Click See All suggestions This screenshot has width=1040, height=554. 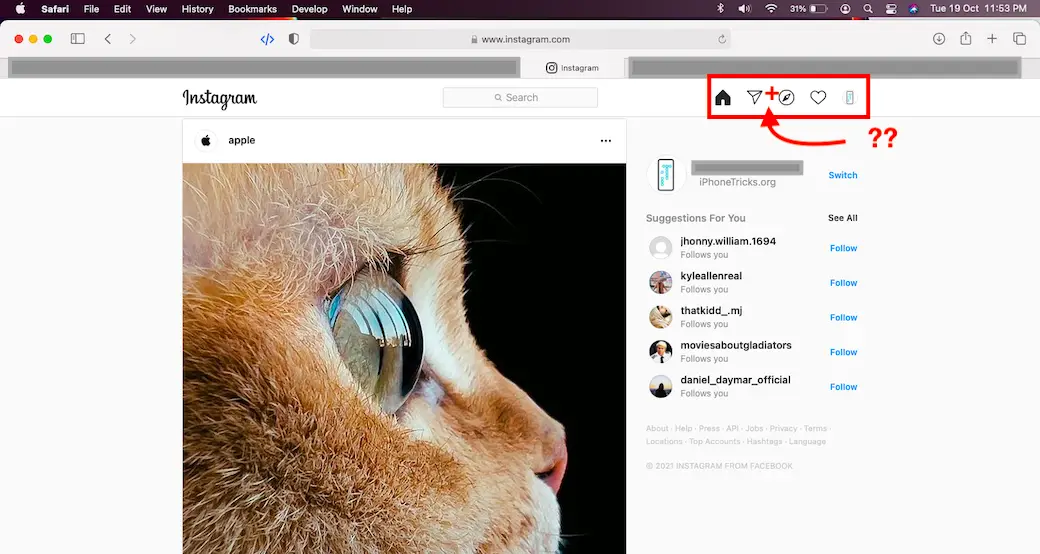click(842, 218)
